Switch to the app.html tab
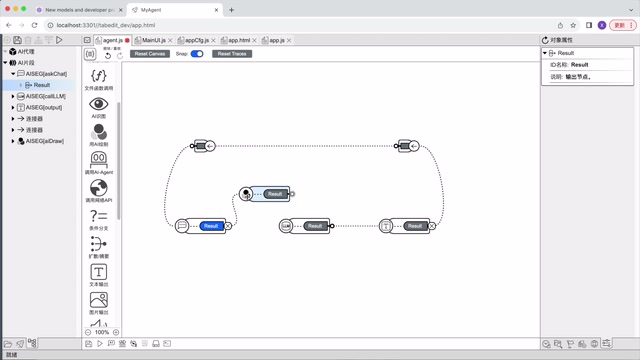 (x=239, y=40)
